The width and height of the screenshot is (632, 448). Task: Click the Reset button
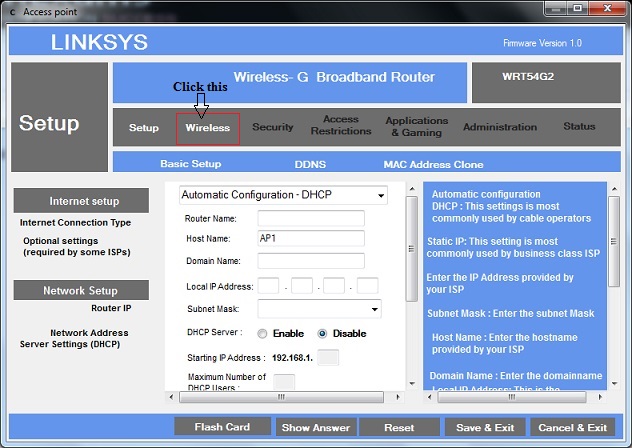pyautogui.click(x=399, y=427)
